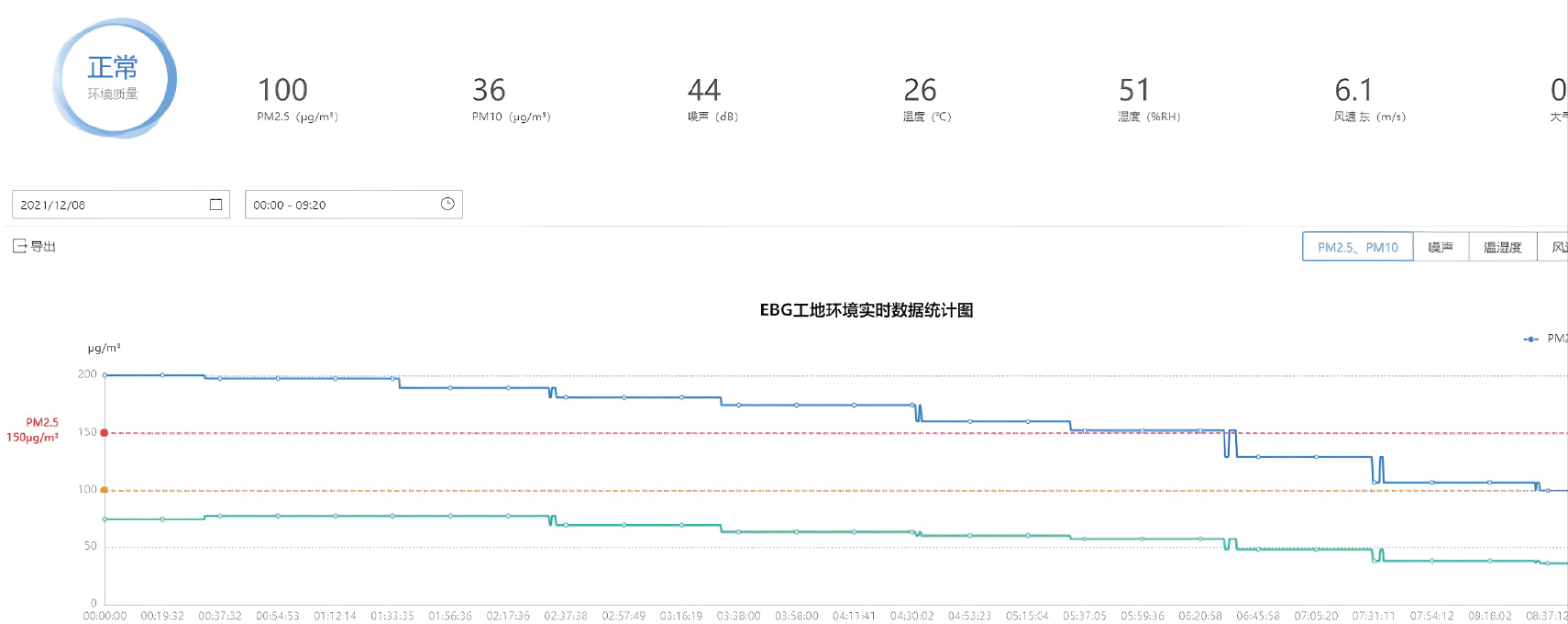Click x-axis time label 04:30:02
The image size is (1568, 624).
pyautogui.click(x=911, y=616)
